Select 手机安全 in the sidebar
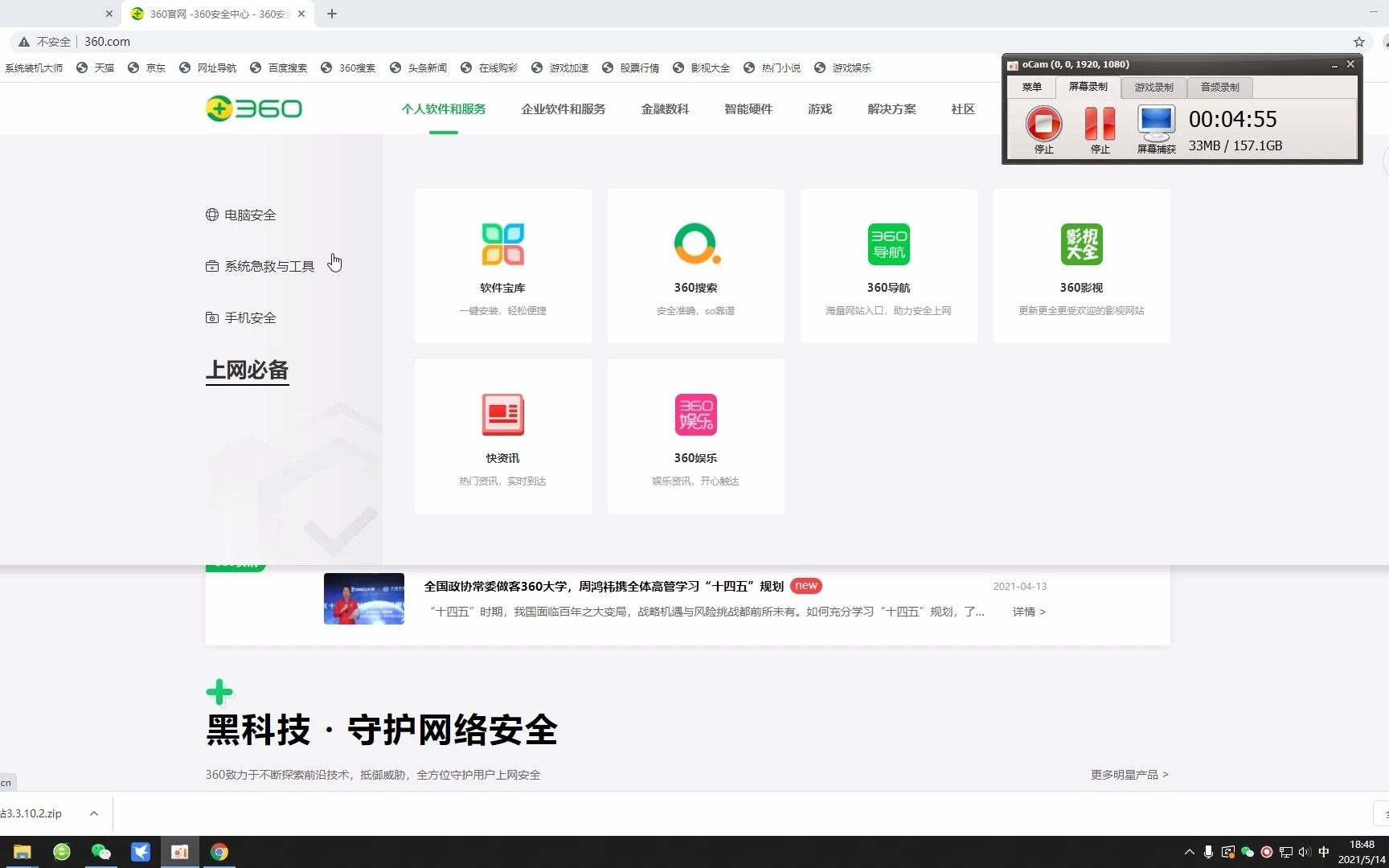The height and width of the screenshot is (868, 1389). click(241, 318)
